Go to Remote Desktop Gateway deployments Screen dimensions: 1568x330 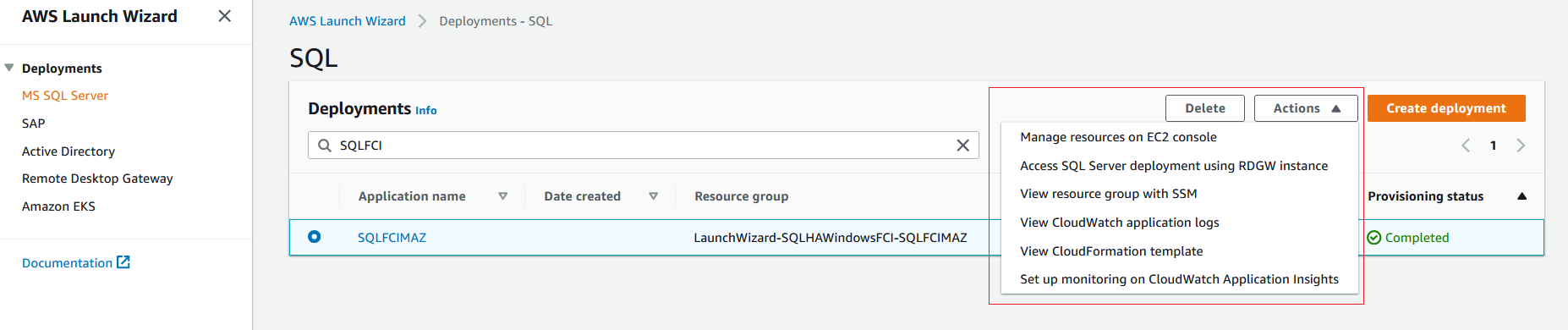[97, 179]
